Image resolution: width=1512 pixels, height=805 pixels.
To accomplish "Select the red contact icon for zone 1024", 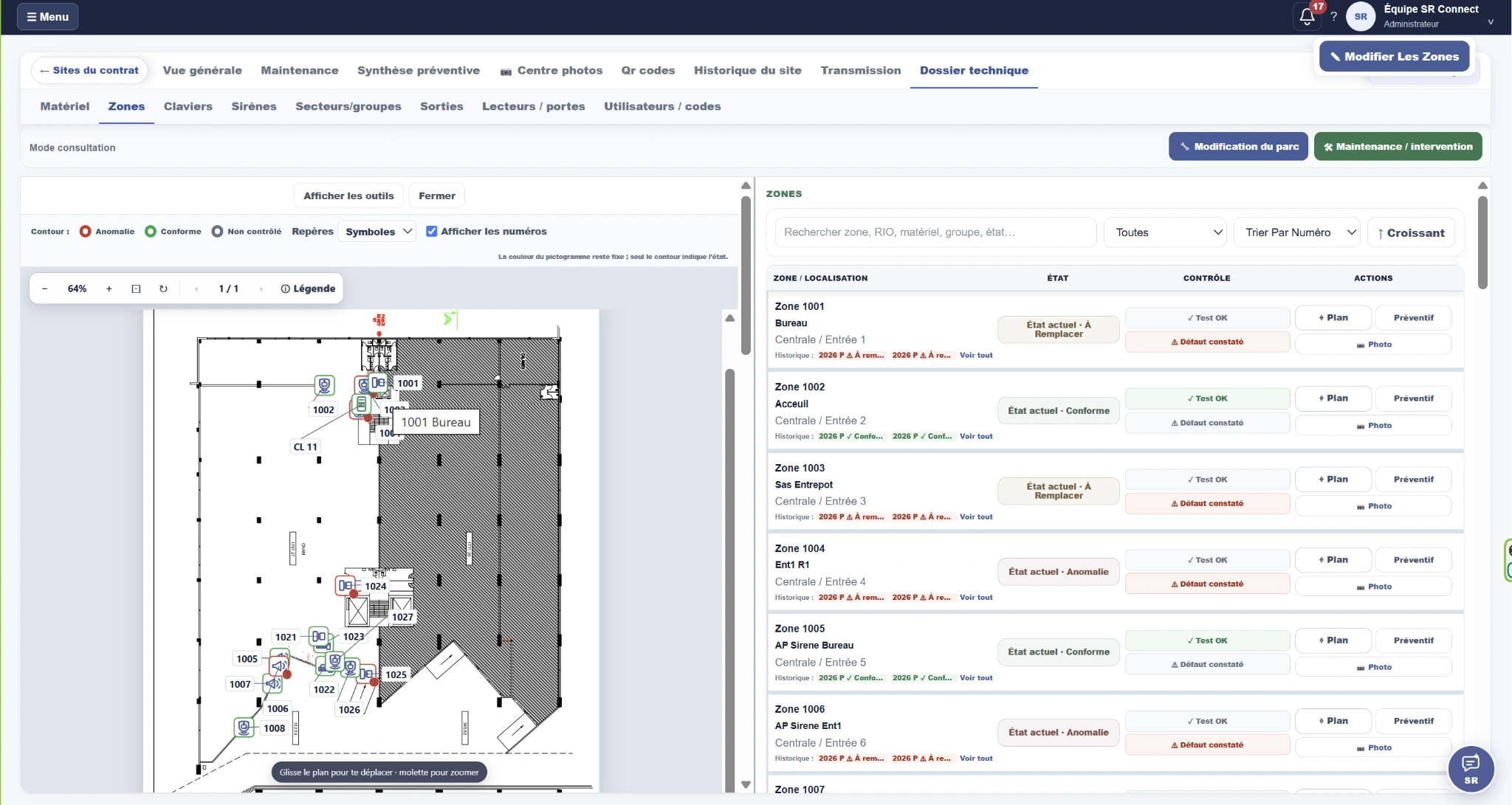I will coord(345,585).
